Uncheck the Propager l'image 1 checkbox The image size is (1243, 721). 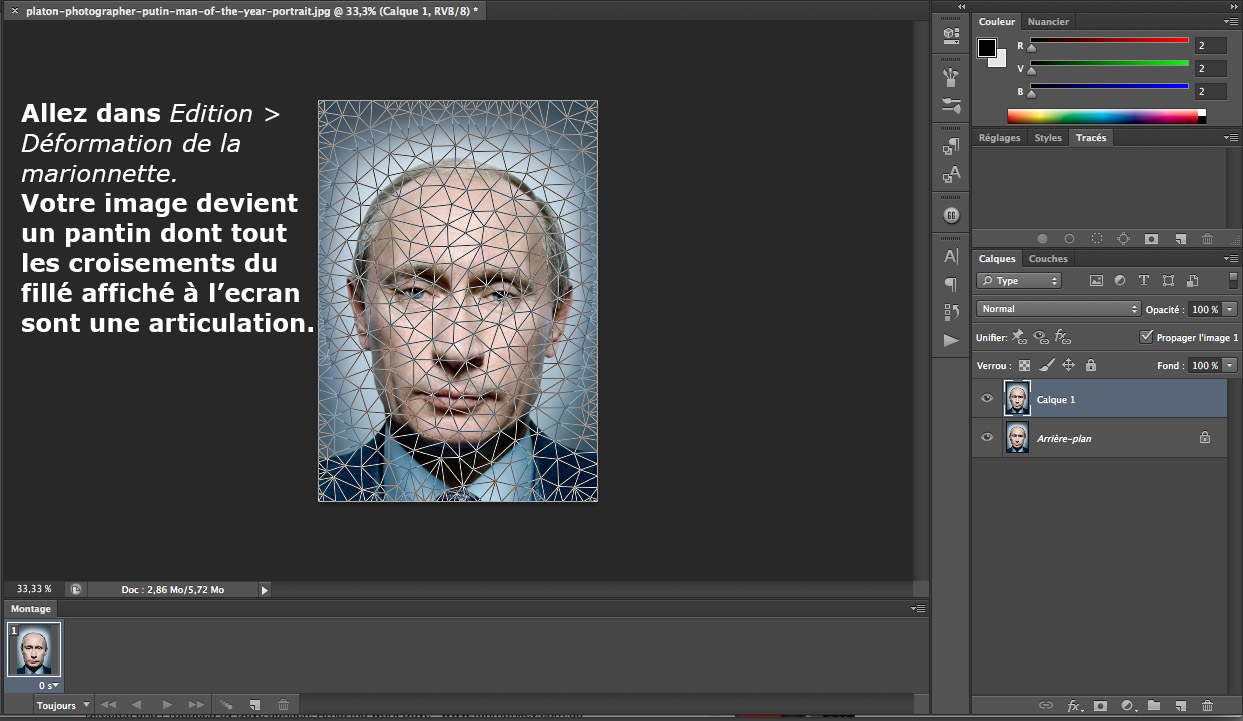1146,338
